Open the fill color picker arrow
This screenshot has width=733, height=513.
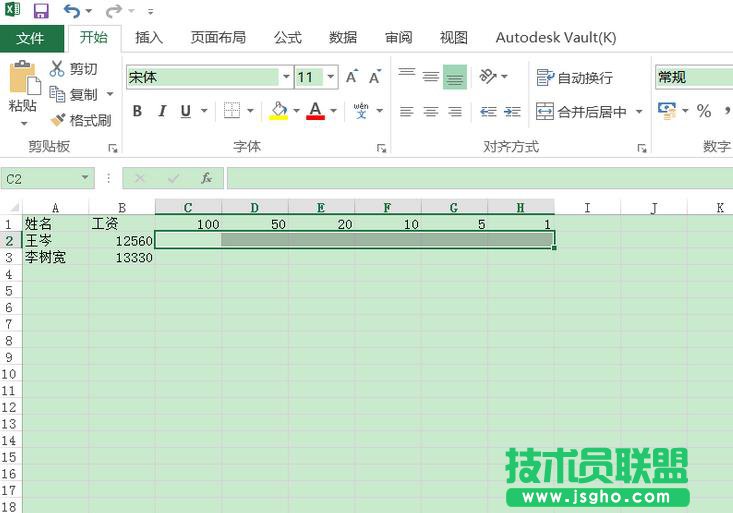tap(296, 111)
